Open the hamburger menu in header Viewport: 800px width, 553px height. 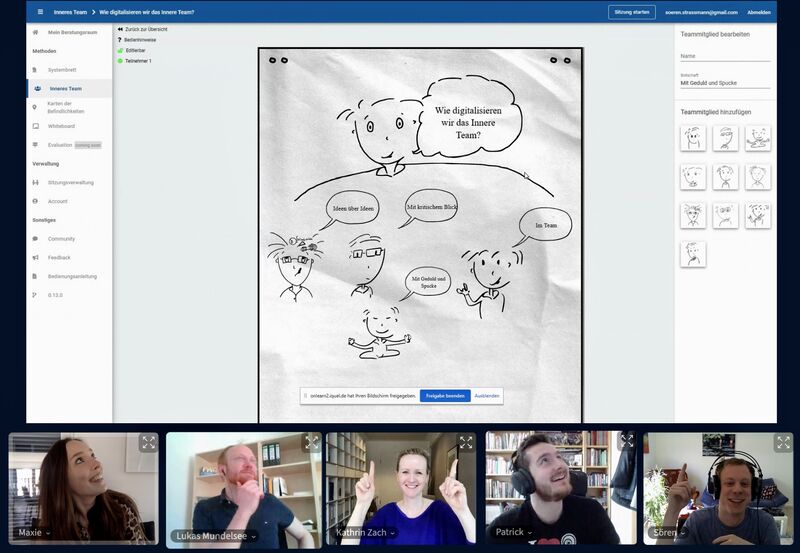40,12
